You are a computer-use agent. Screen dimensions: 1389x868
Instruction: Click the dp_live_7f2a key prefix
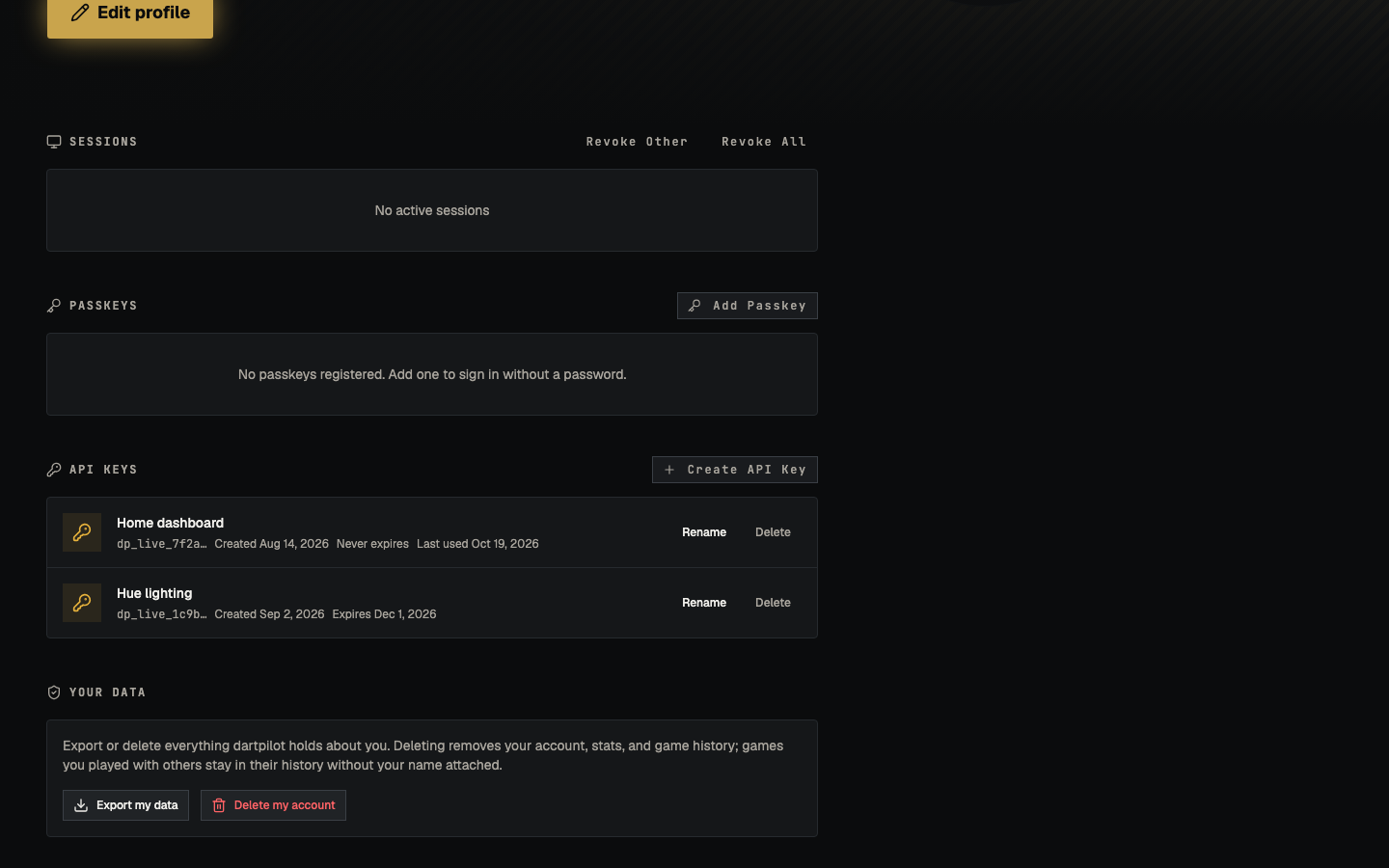161,544
